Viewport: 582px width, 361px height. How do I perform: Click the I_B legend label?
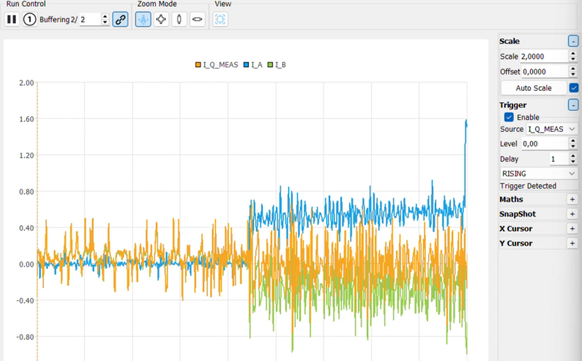(281, 65)
